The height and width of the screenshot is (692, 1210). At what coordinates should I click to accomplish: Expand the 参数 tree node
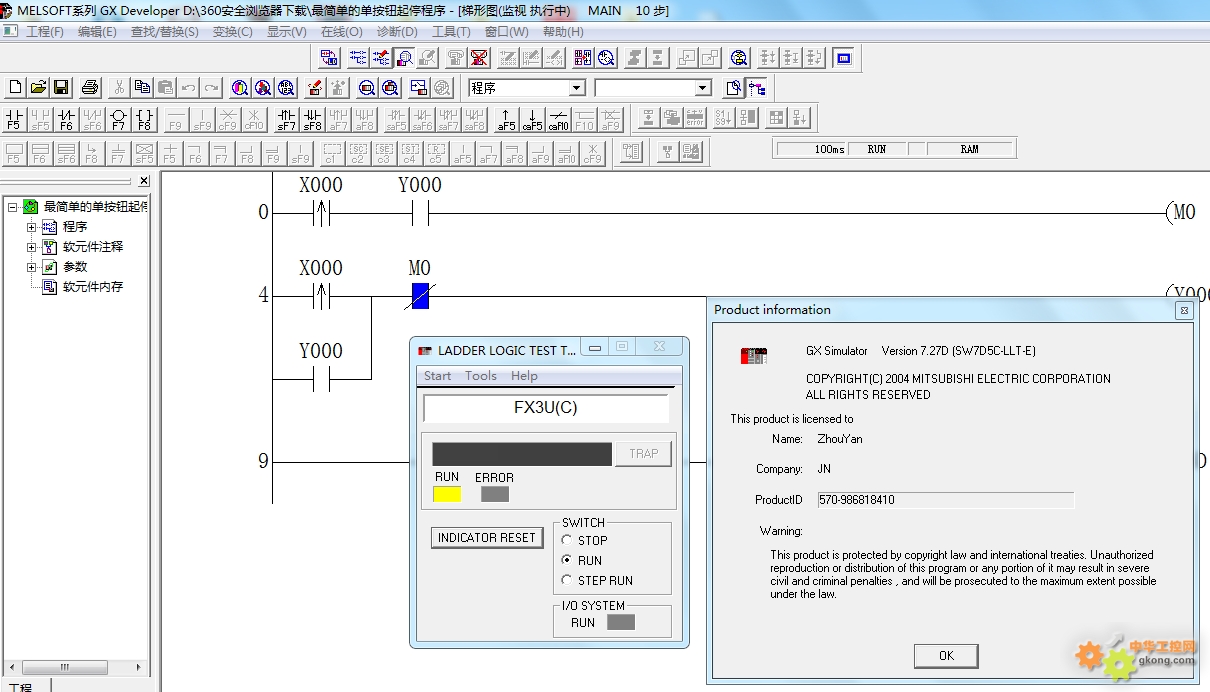(x=31, y=267)
